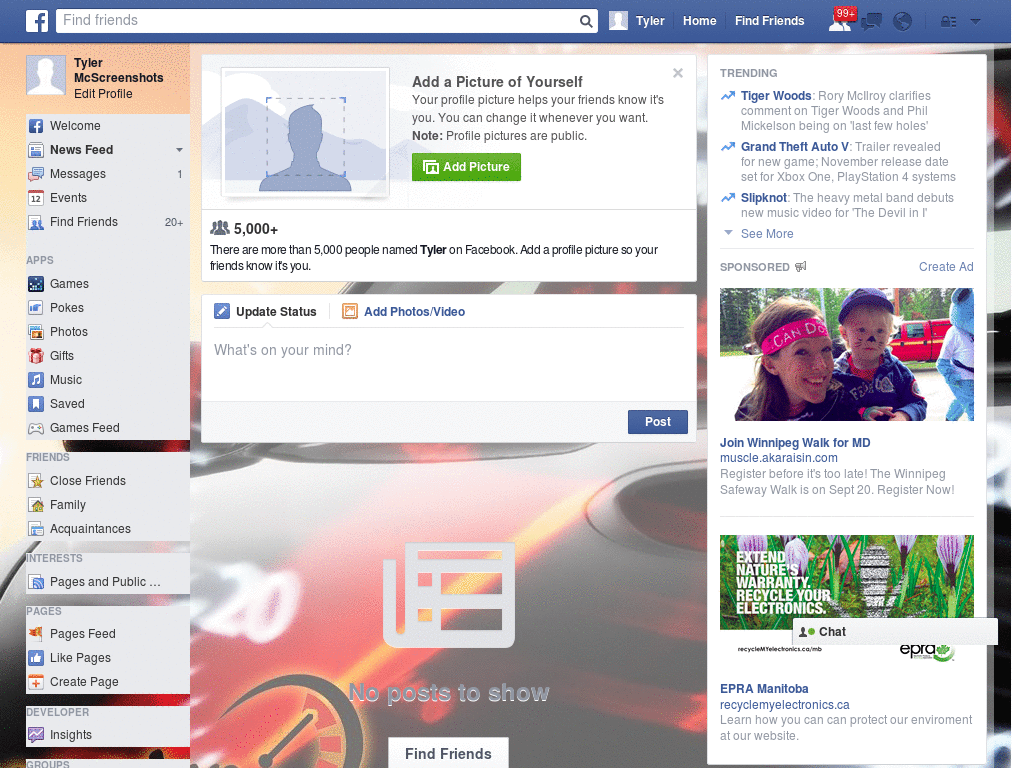The image size is (1024, 768).
Task: Open muscle.akaraisin.com ad link
Action: (x=778, y=458)
